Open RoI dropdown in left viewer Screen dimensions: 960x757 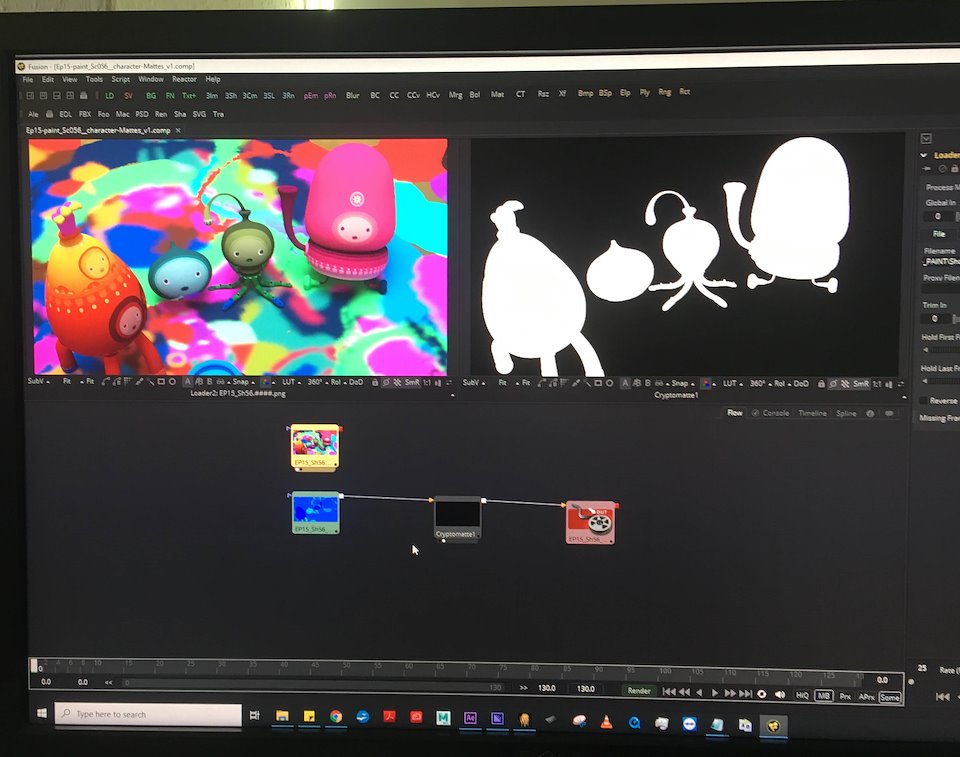[338, 382]
